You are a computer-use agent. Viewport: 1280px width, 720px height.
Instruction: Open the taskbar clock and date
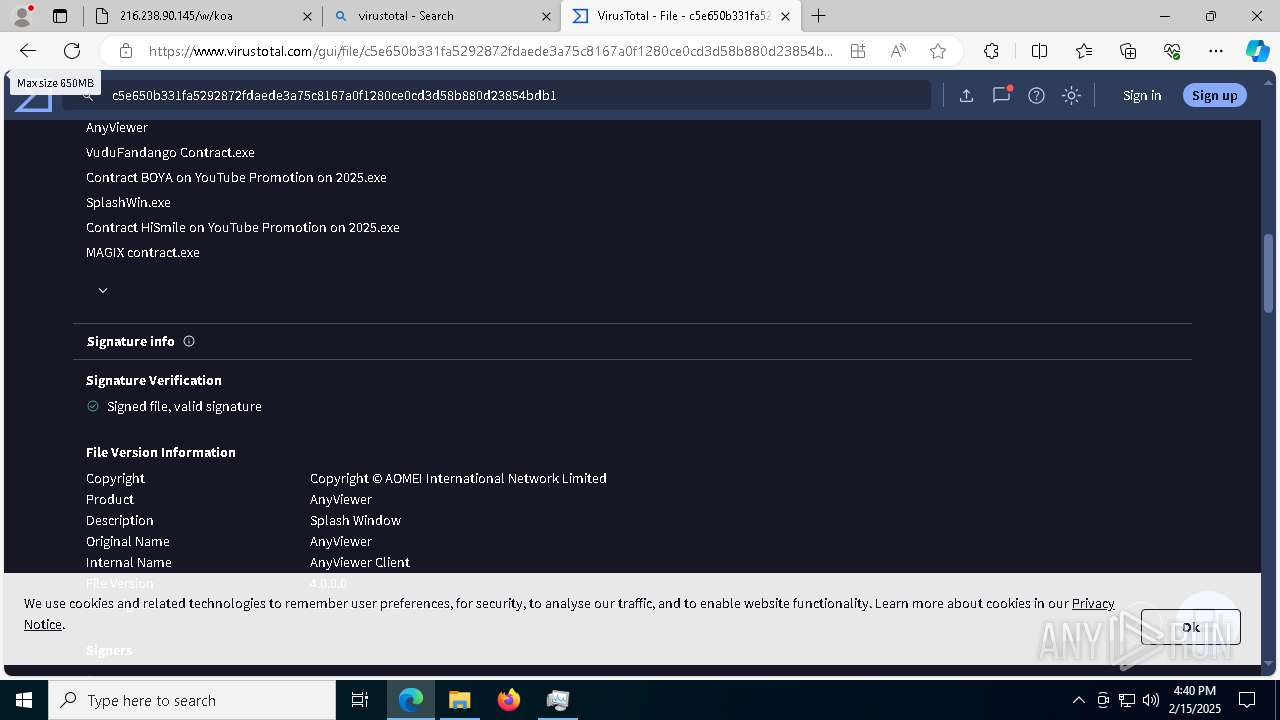1194,700
